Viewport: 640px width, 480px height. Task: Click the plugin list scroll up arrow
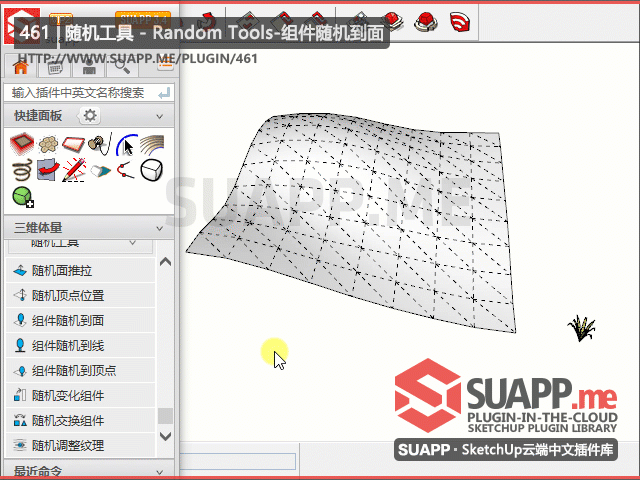point(165,262)
